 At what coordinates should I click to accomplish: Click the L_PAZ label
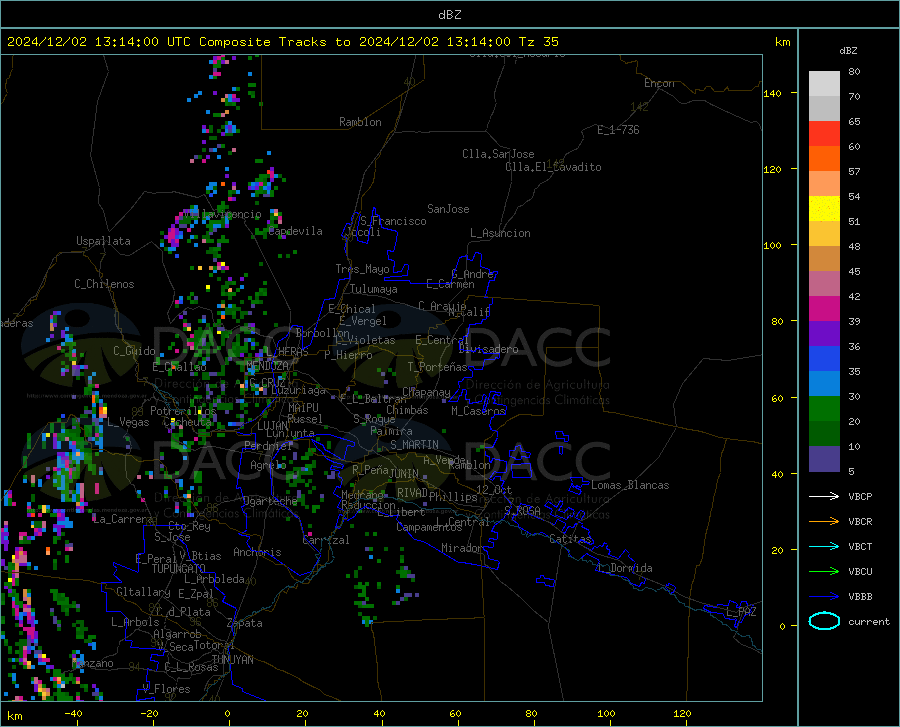[741, 612]
